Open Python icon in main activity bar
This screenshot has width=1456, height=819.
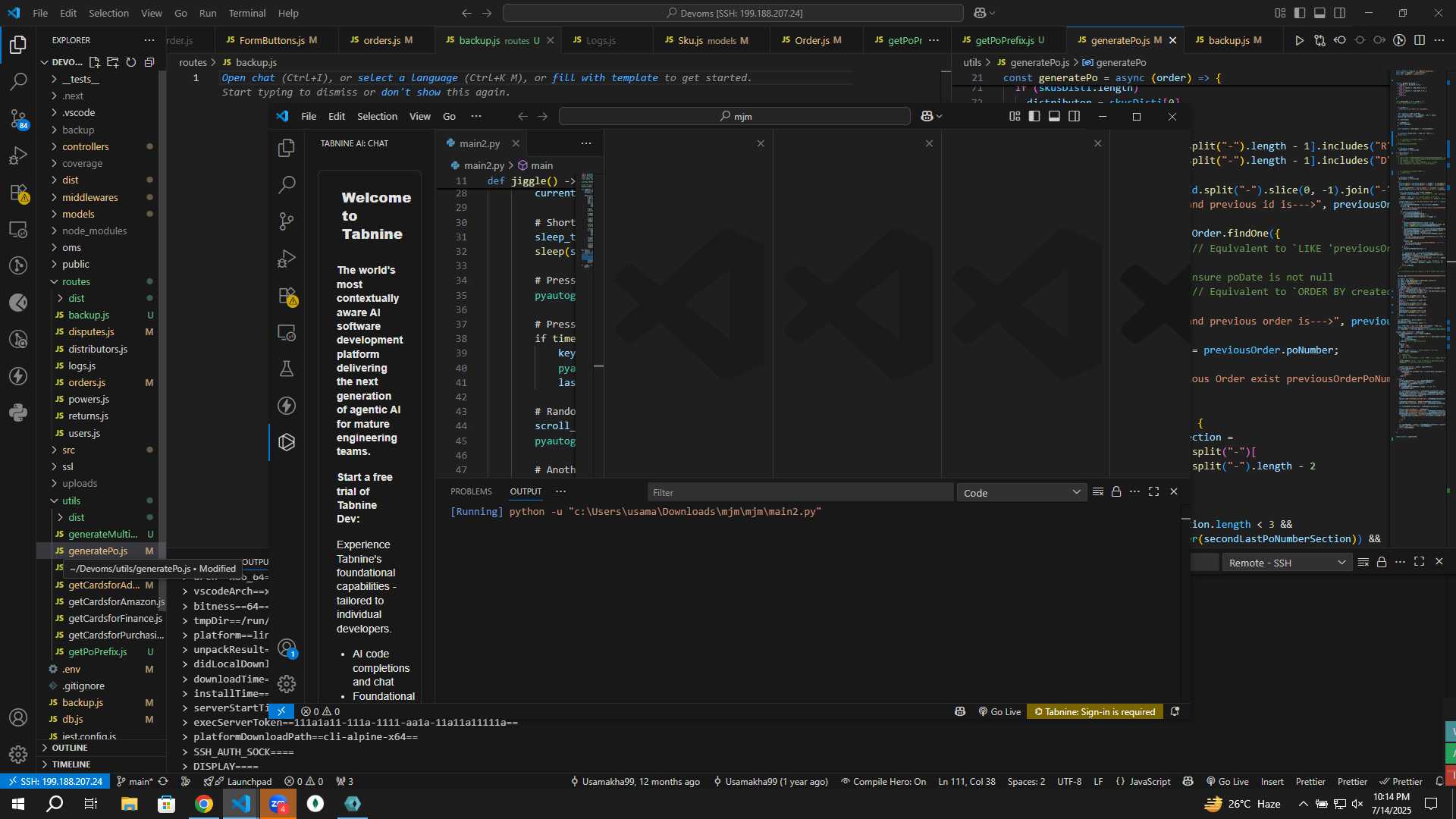coord(18,413)
